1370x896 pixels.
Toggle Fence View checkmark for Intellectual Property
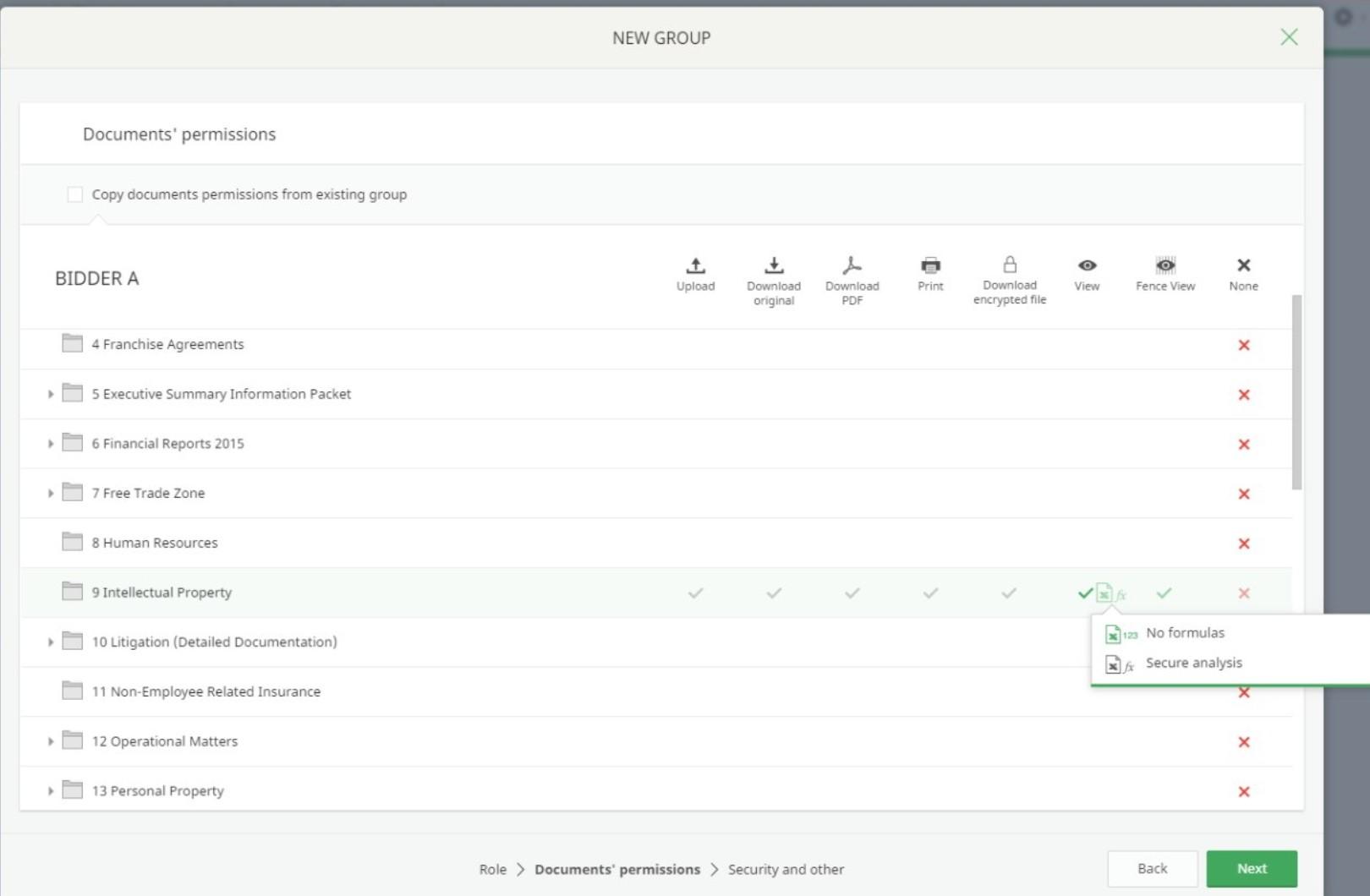pyautogui.click(x=1164, y=593)
